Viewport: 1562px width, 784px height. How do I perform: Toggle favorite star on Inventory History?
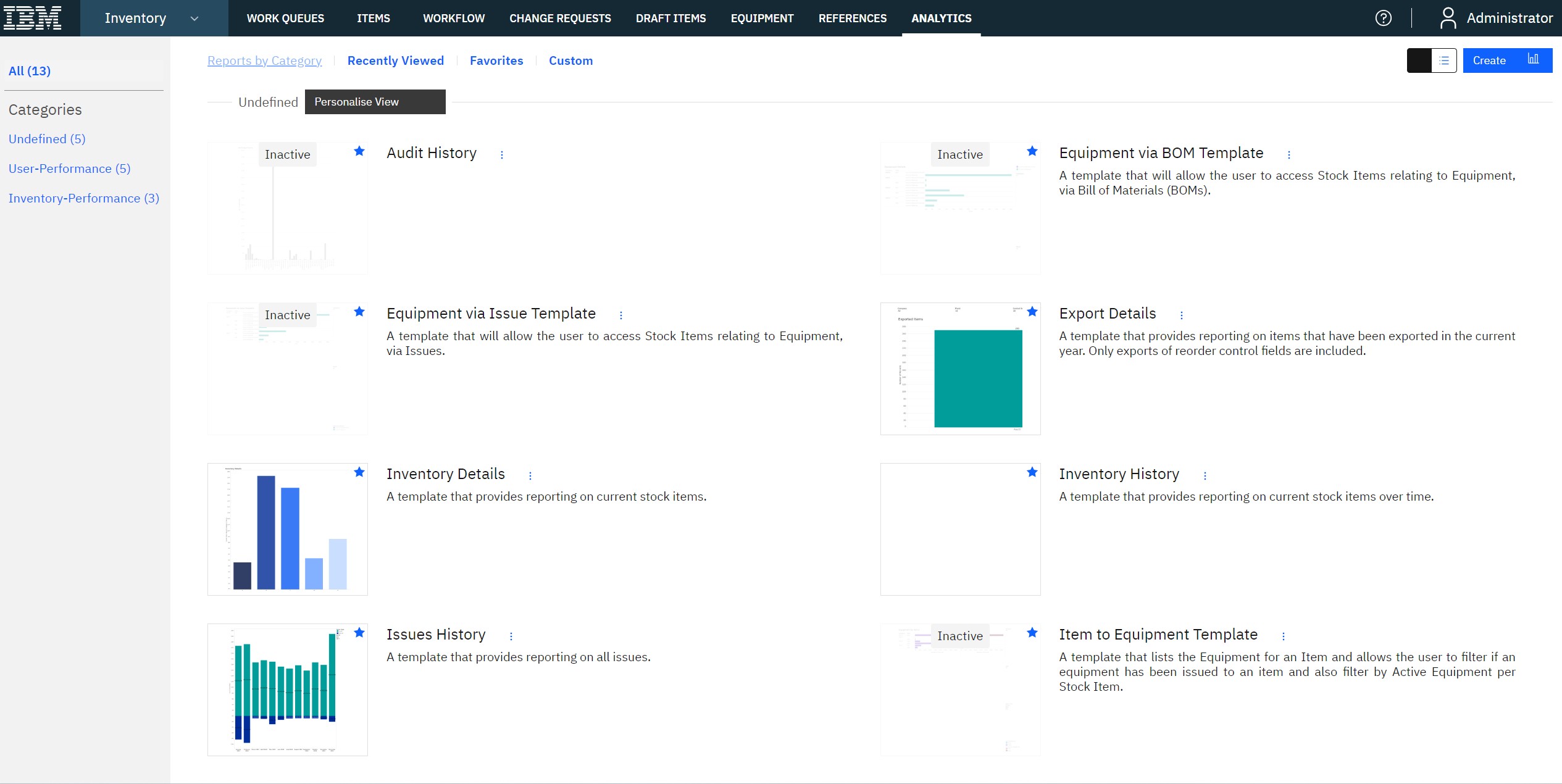coord(1032,472)
